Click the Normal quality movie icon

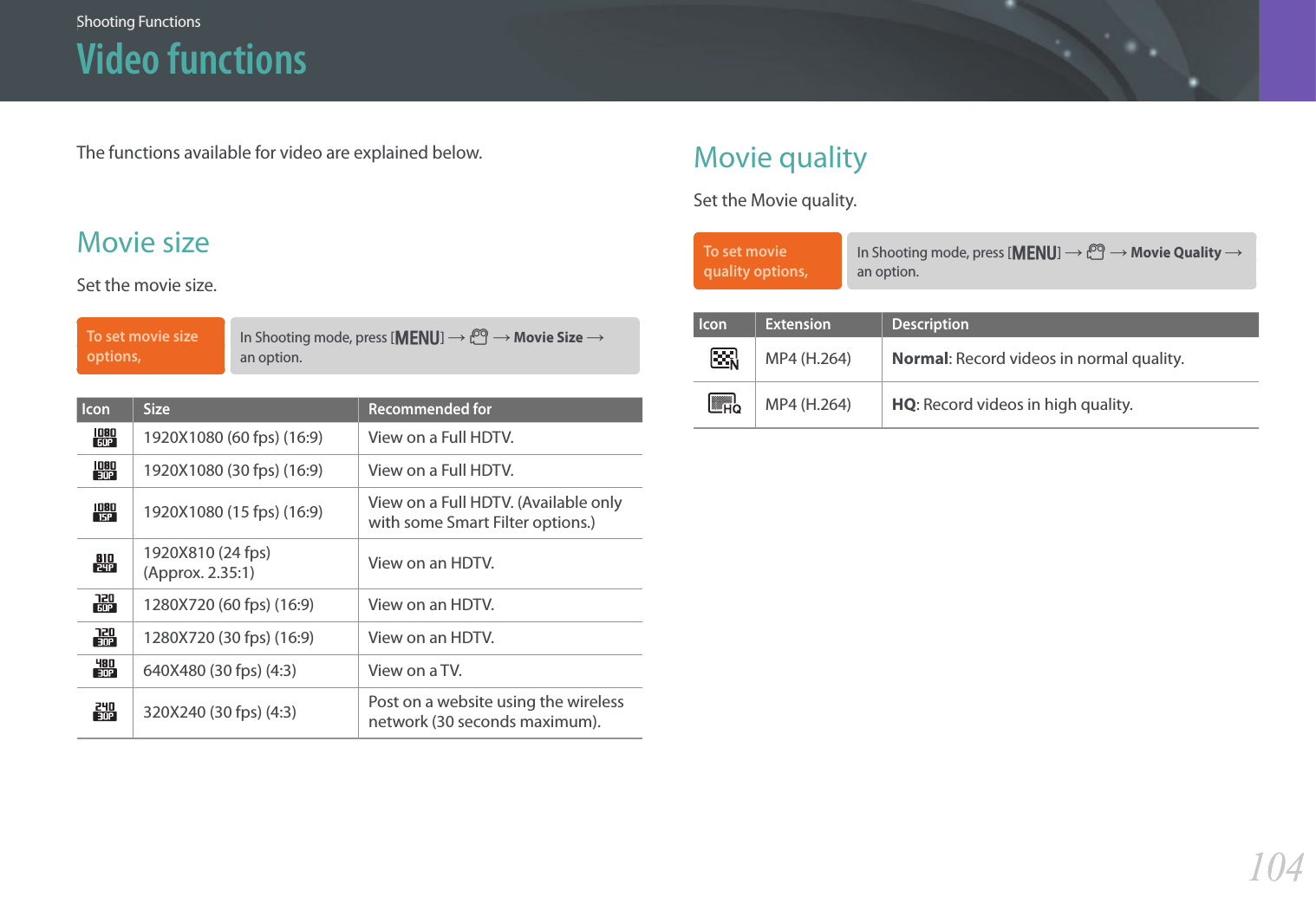[725, 359]
